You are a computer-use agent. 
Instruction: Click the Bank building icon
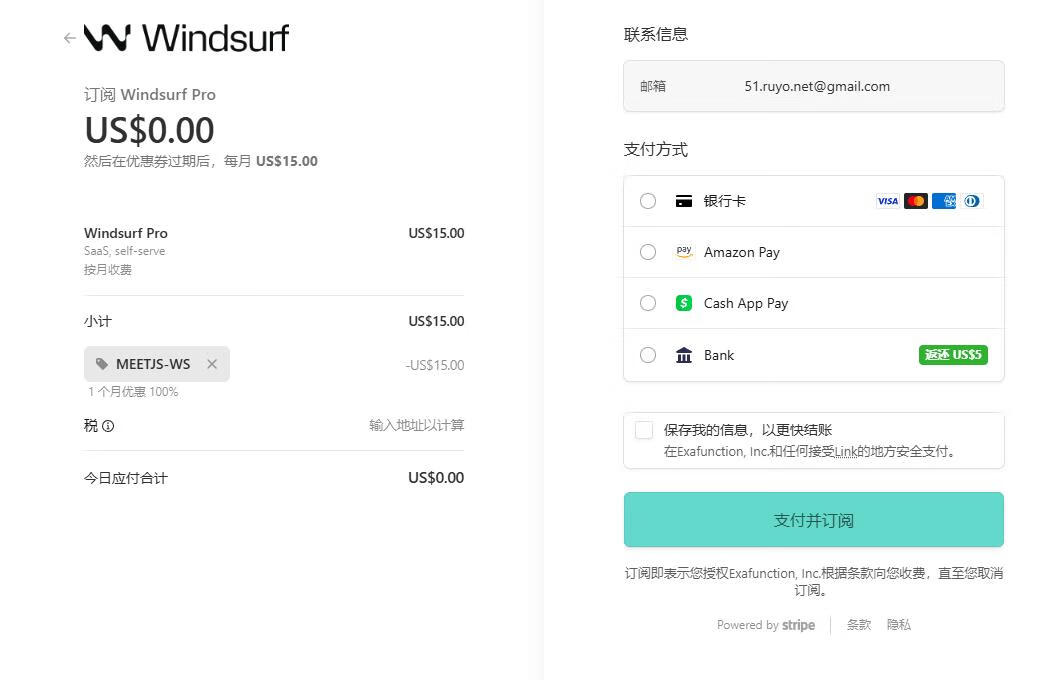(x=684, y=355)
